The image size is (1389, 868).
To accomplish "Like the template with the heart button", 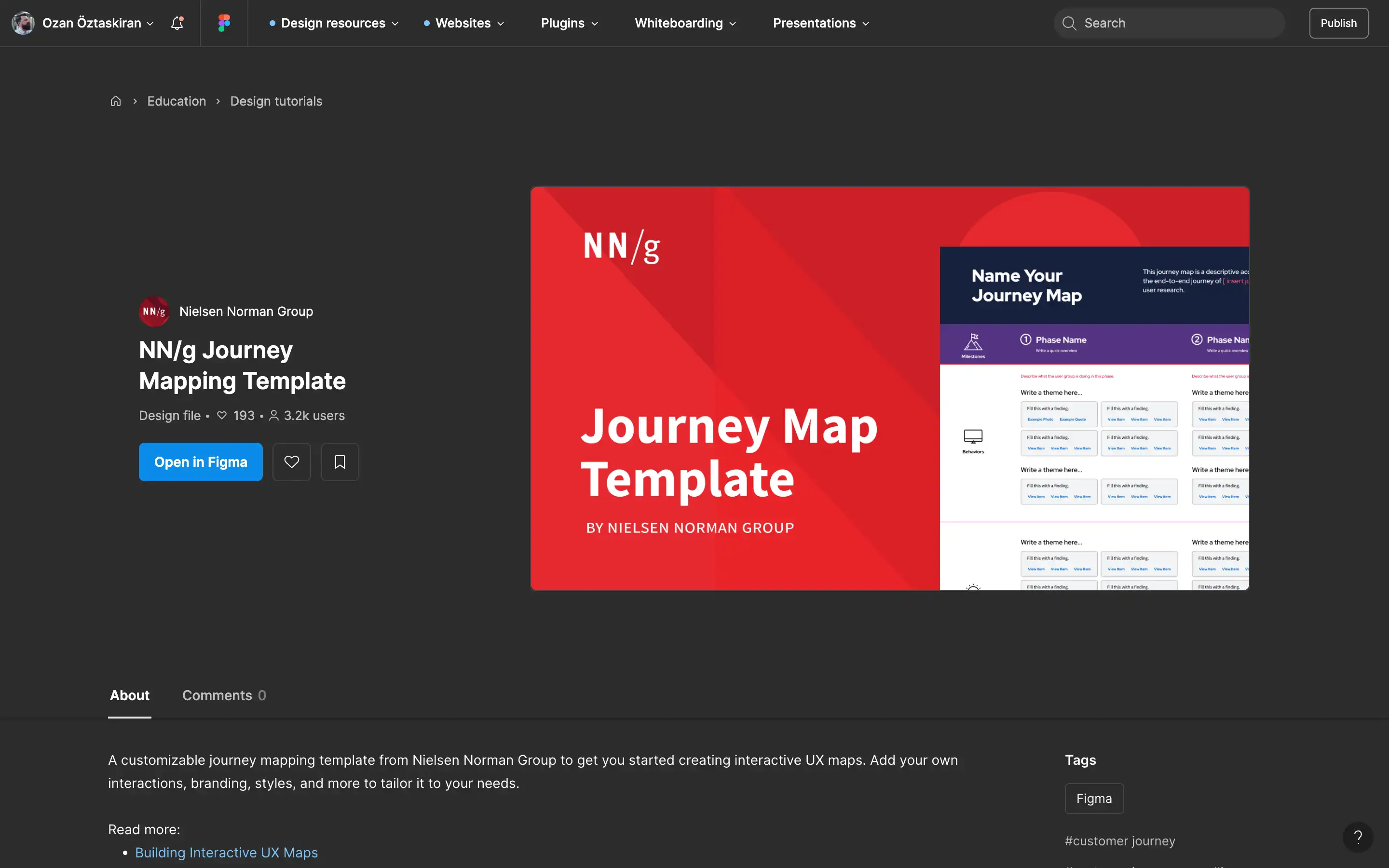I will tap(292, 461).
